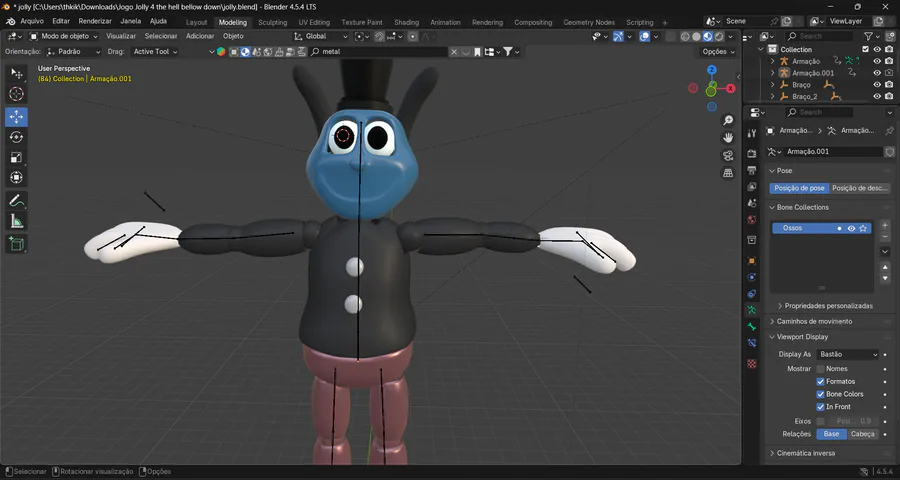Image resolution: width=900 pixels, height=480 pixels.
Task: Pin the properties editor context
Action: pos(889,131)
